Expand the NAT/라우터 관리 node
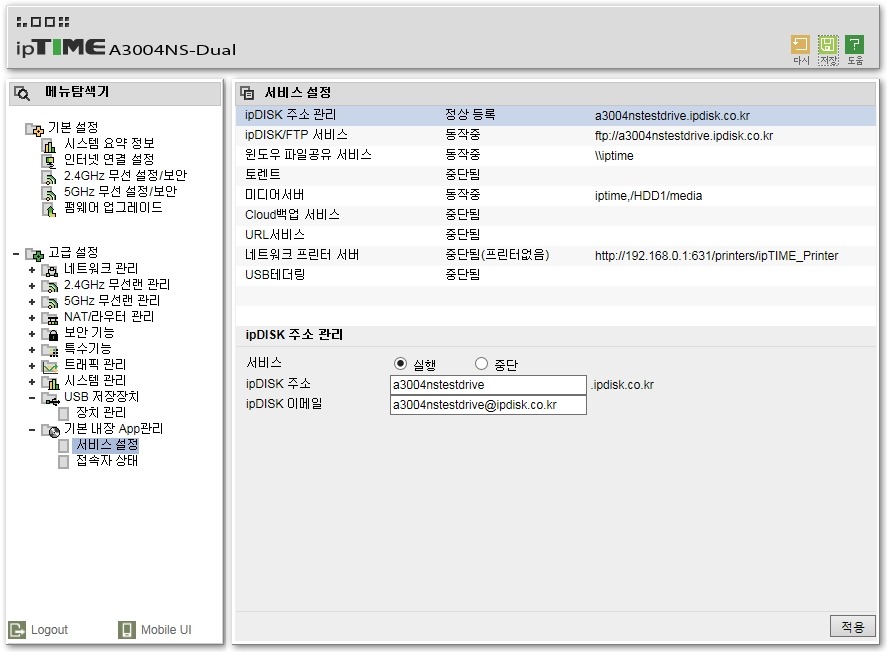This screenshot has height=655, width=890. pyautogui.click(x=32, y=317)
